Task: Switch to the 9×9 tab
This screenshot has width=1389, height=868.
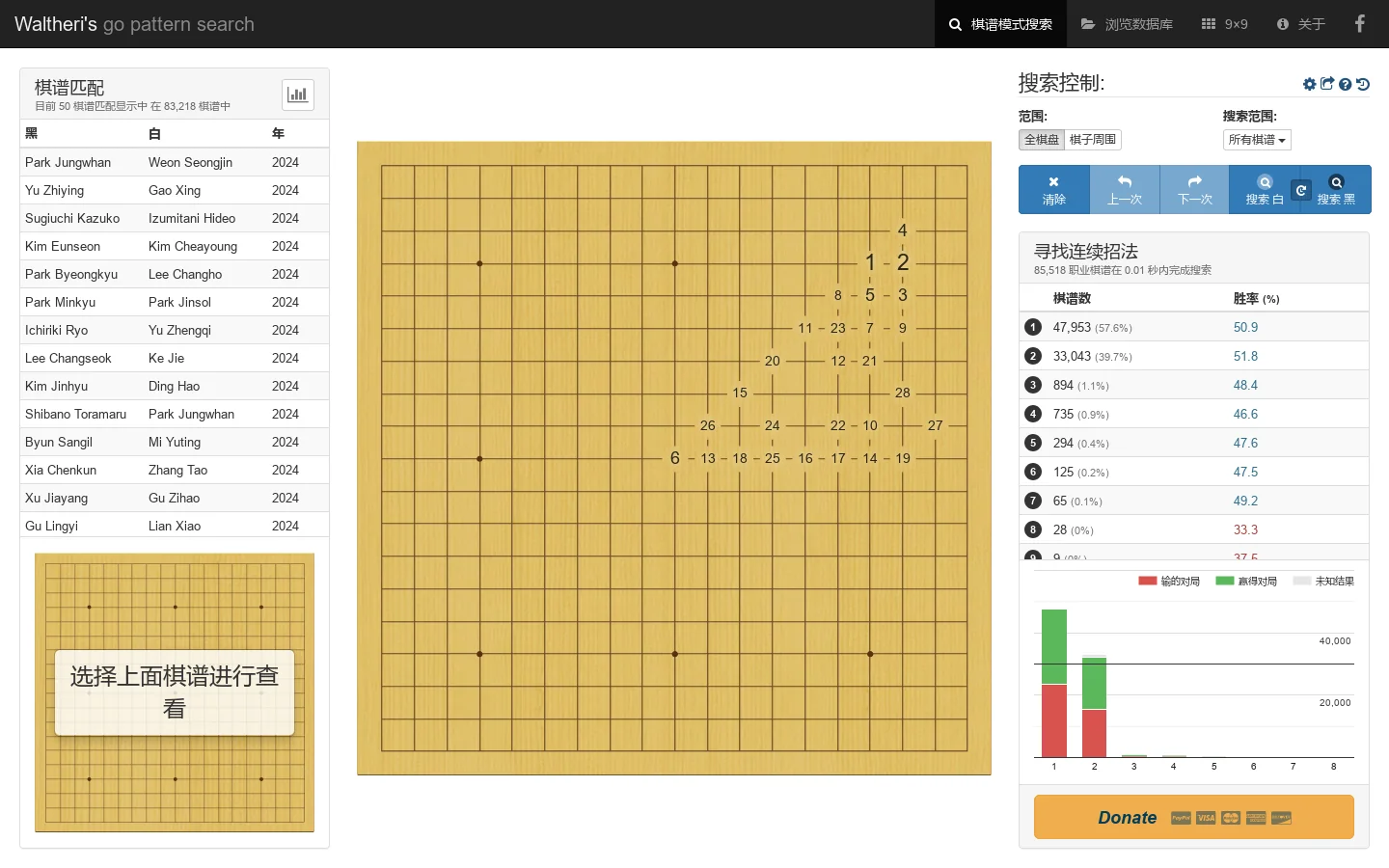Action: click(1225, 24)
